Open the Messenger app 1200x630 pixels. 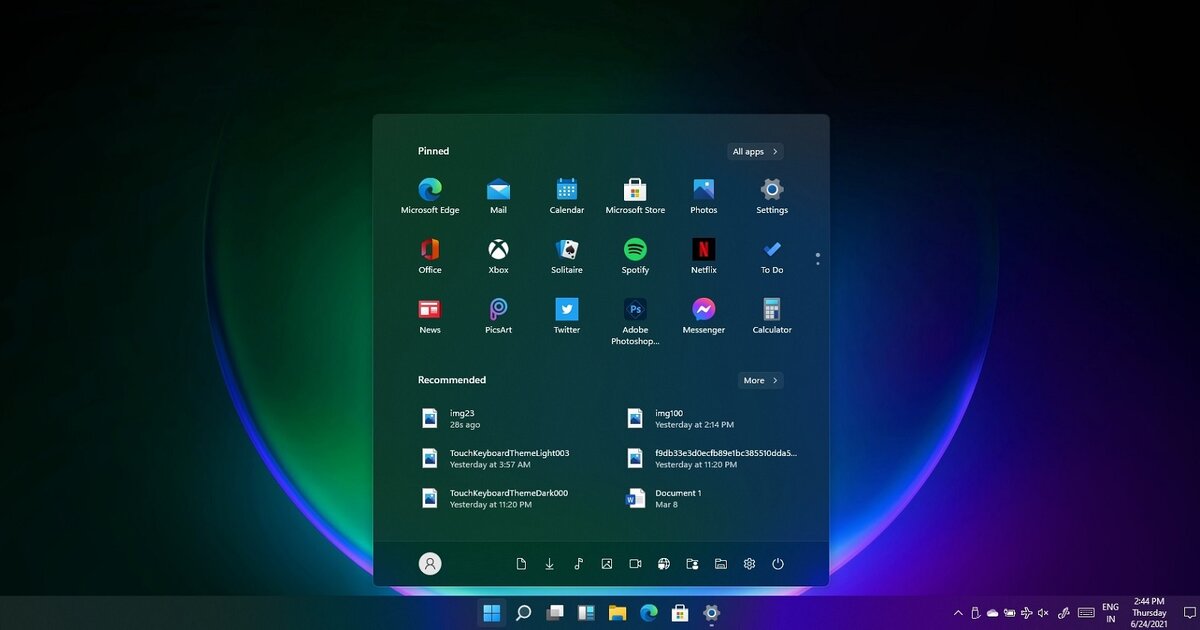tap(703, 311)
